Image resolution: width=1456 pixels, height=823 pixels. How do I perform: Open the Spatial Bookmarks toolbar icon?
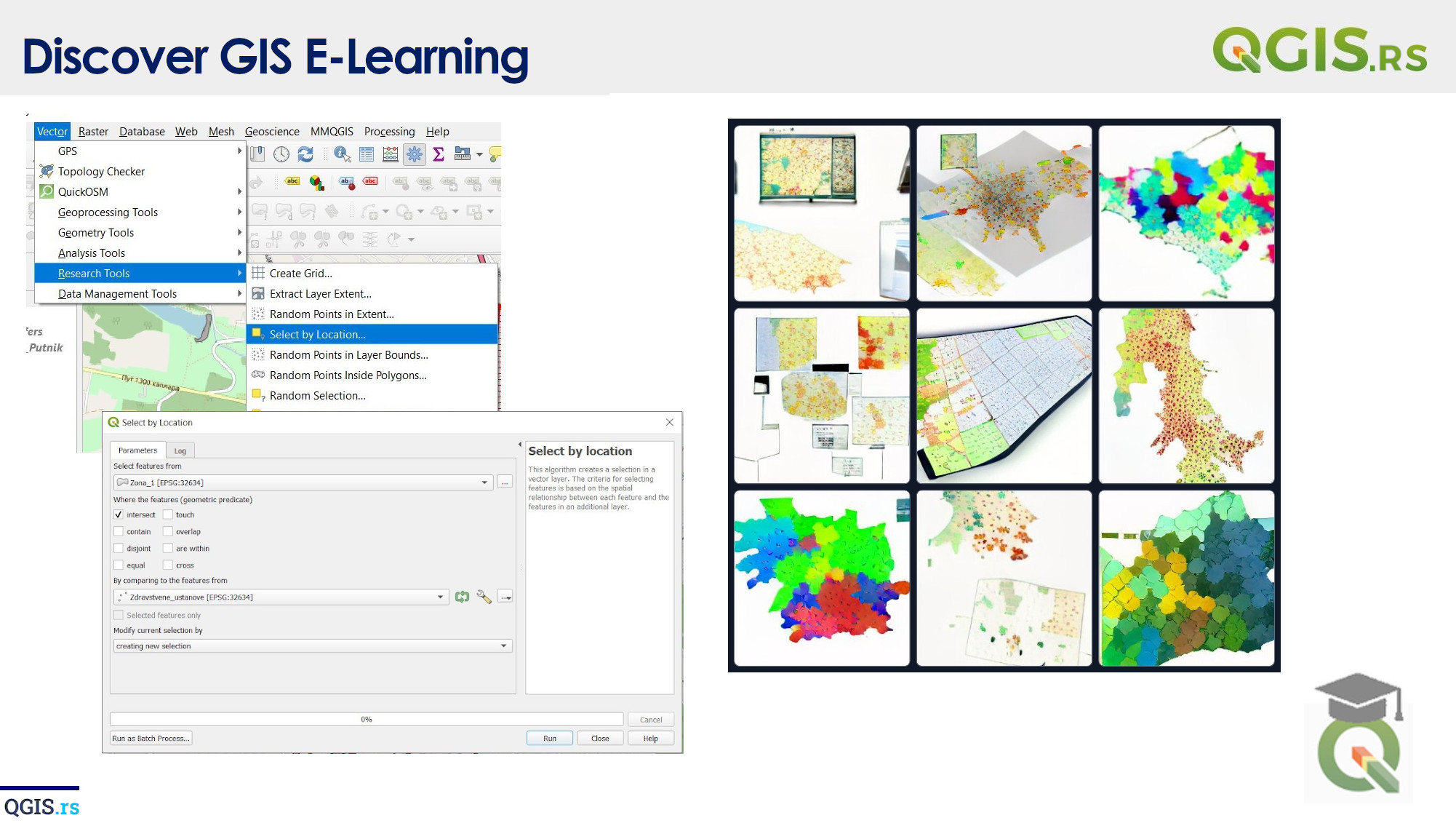(x=257, y=154)
